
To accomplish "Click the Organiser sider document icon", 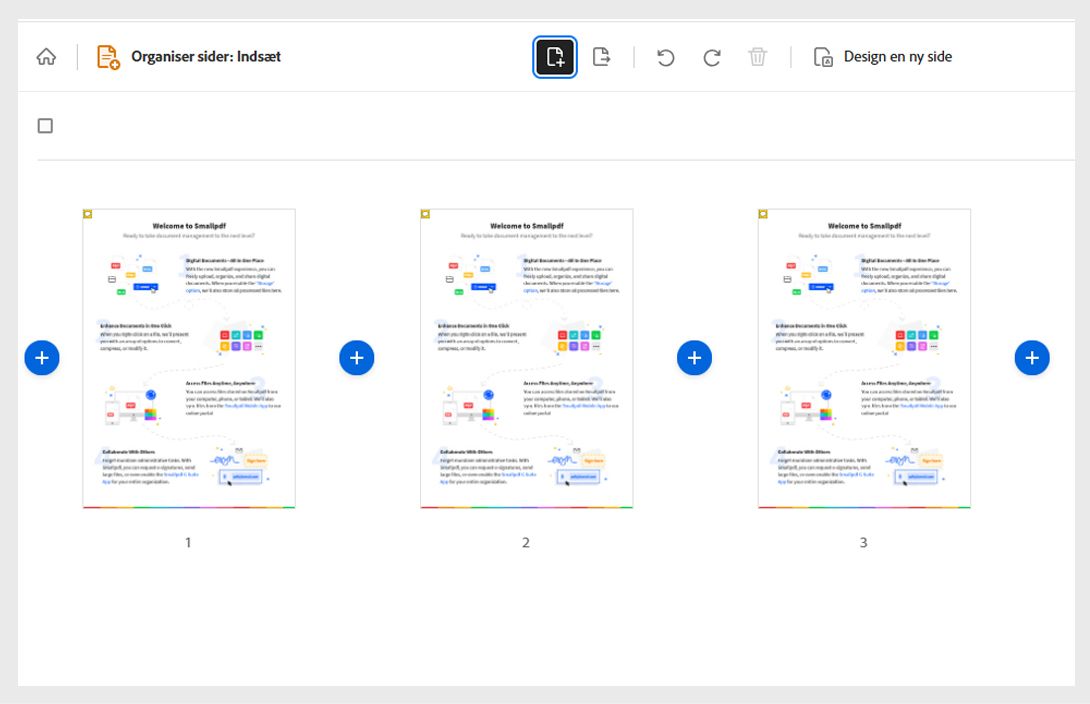I will [x=109, y=56].
